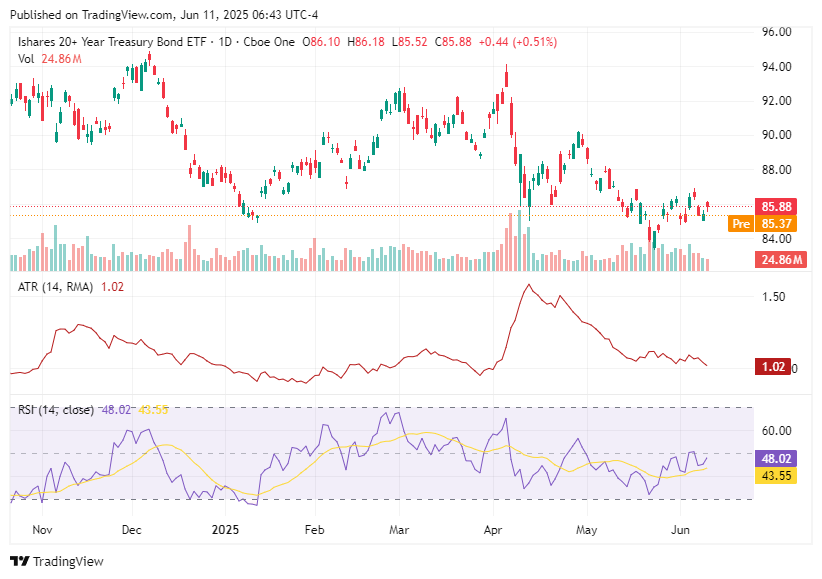Click the Apr label on time axis
The image size is (822, 579).
(493, 530)
